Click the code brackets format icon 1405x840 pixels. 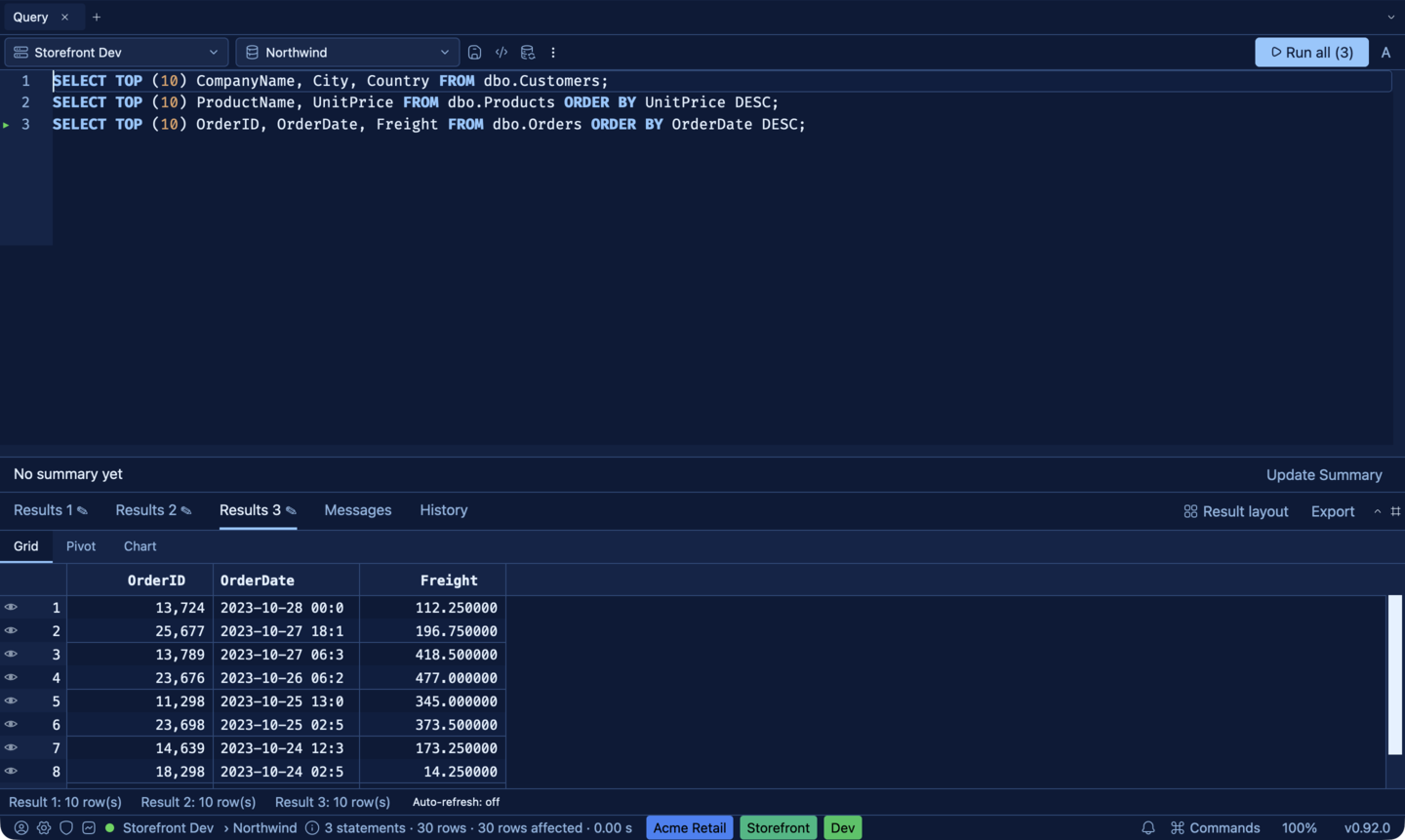click(502, 53)
